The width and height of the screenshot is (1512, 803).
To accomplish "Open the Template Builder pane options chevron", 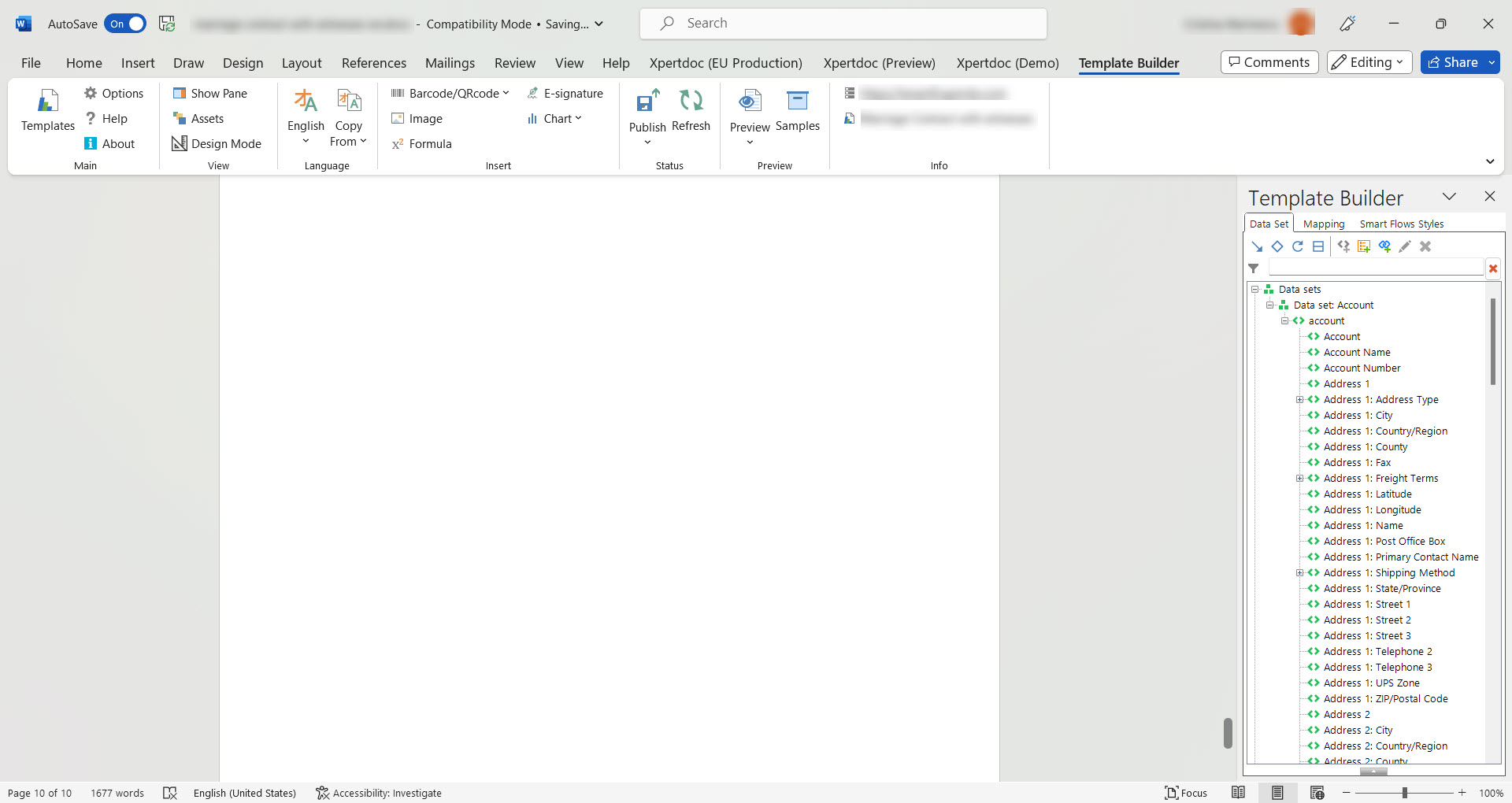I will pyautogui.click(x=1449, y=196).
